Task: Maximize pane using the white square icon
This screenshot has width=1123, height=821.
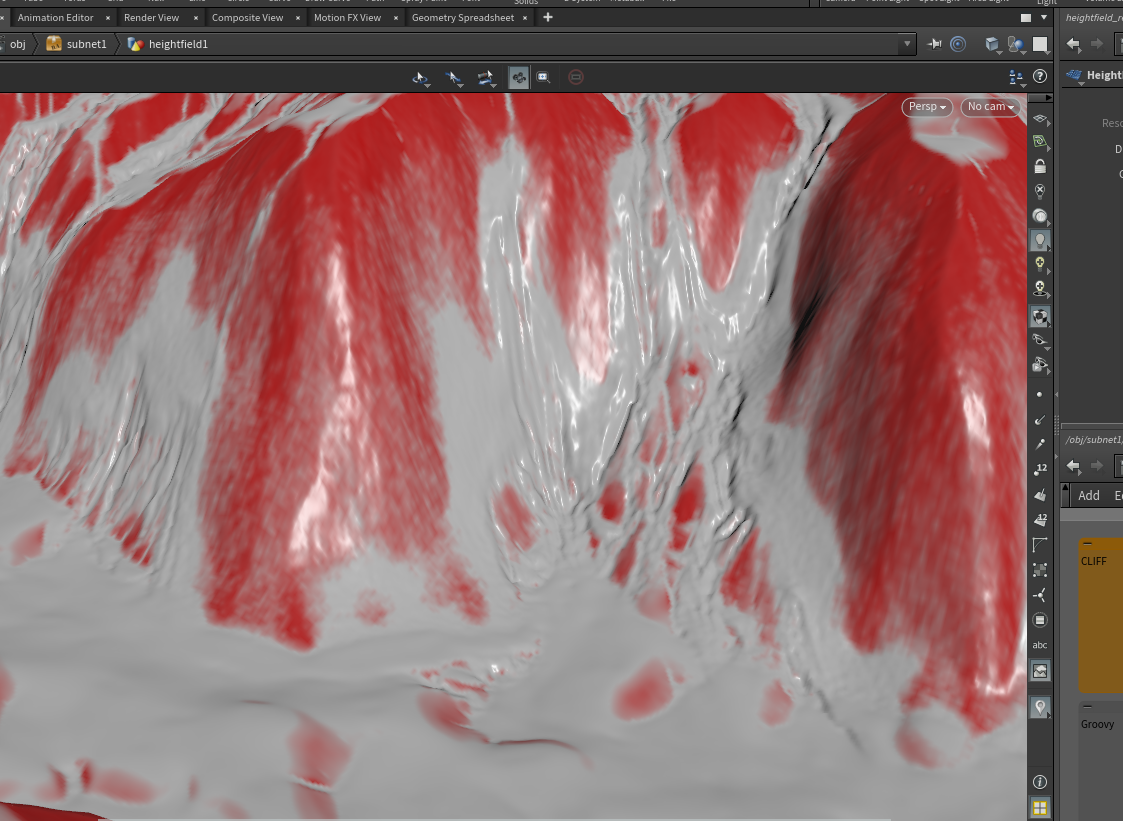Action: tap(1026, 17)
